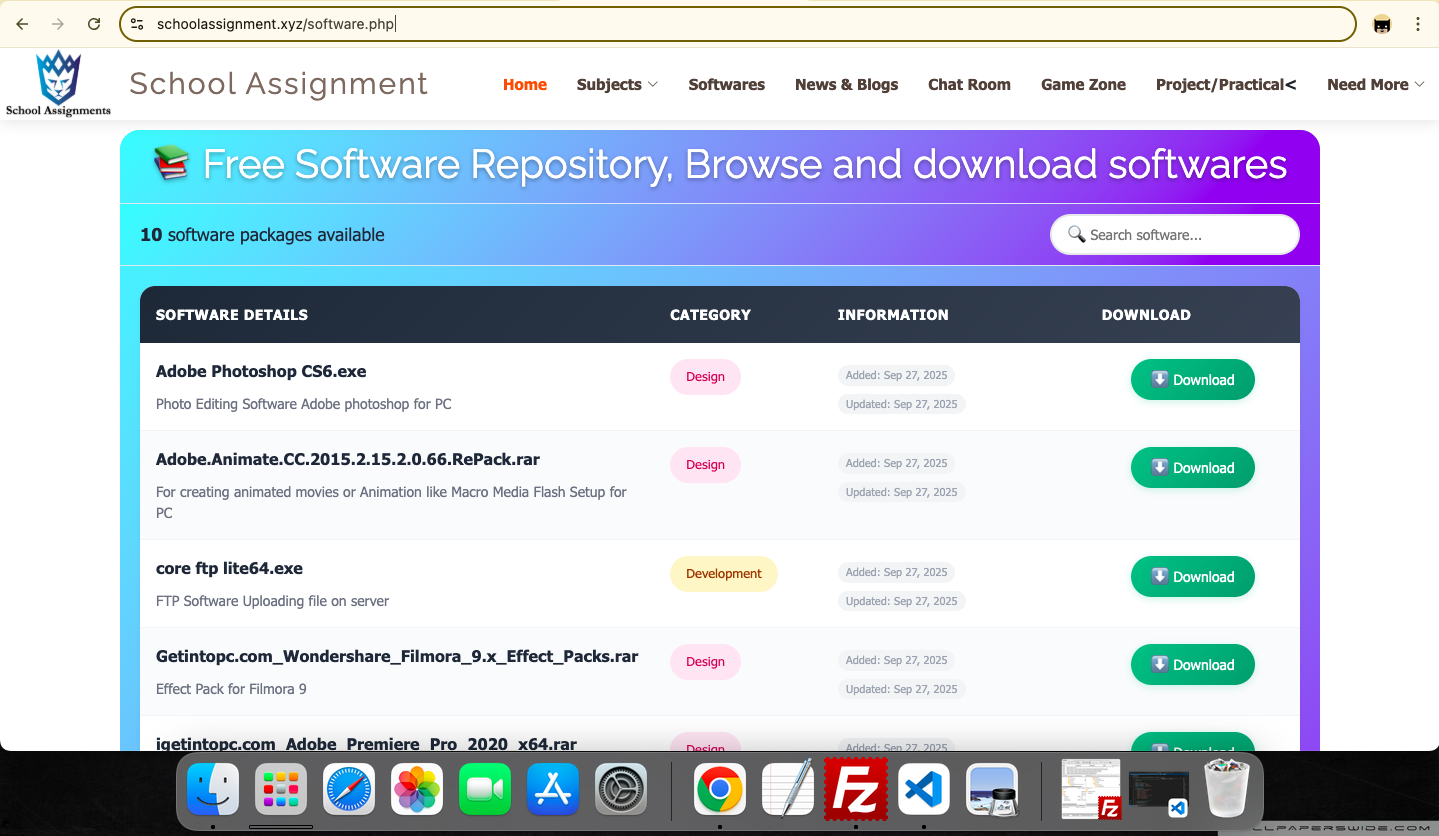Visit the Game Zone page
This screenshot has width=1439, height=836.
[x=1083, y=85]
